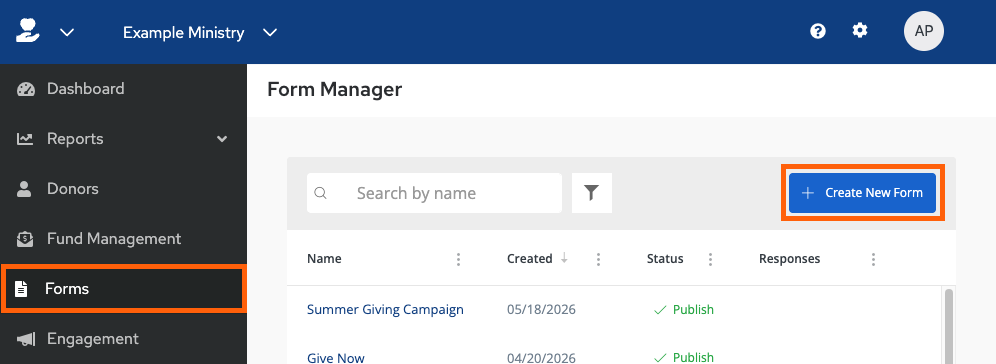Screen dimensions: 996x364
Task: Open settings gear icon
Action: (x=860, y=30)
